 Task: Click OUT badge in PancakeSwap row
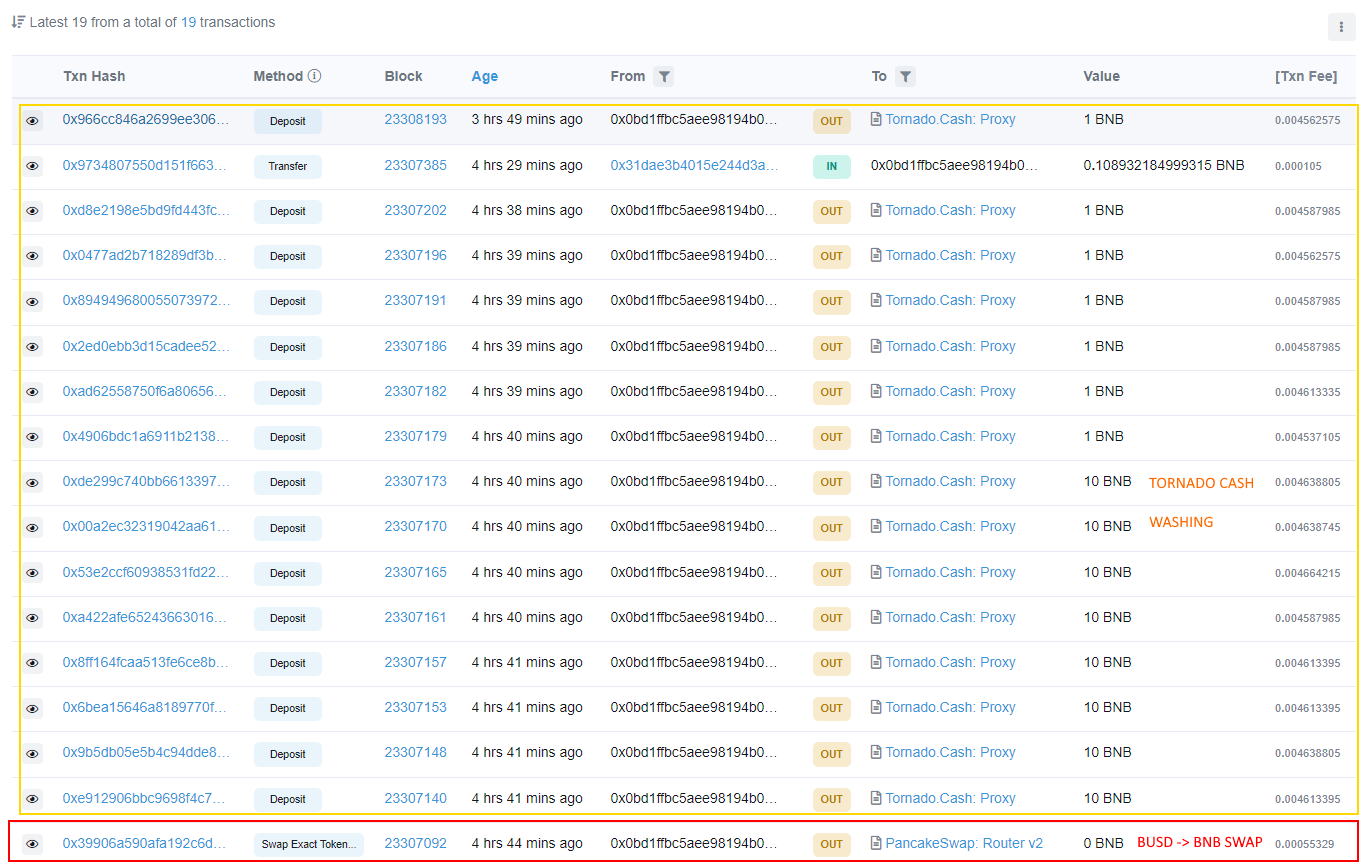[832, 844]
